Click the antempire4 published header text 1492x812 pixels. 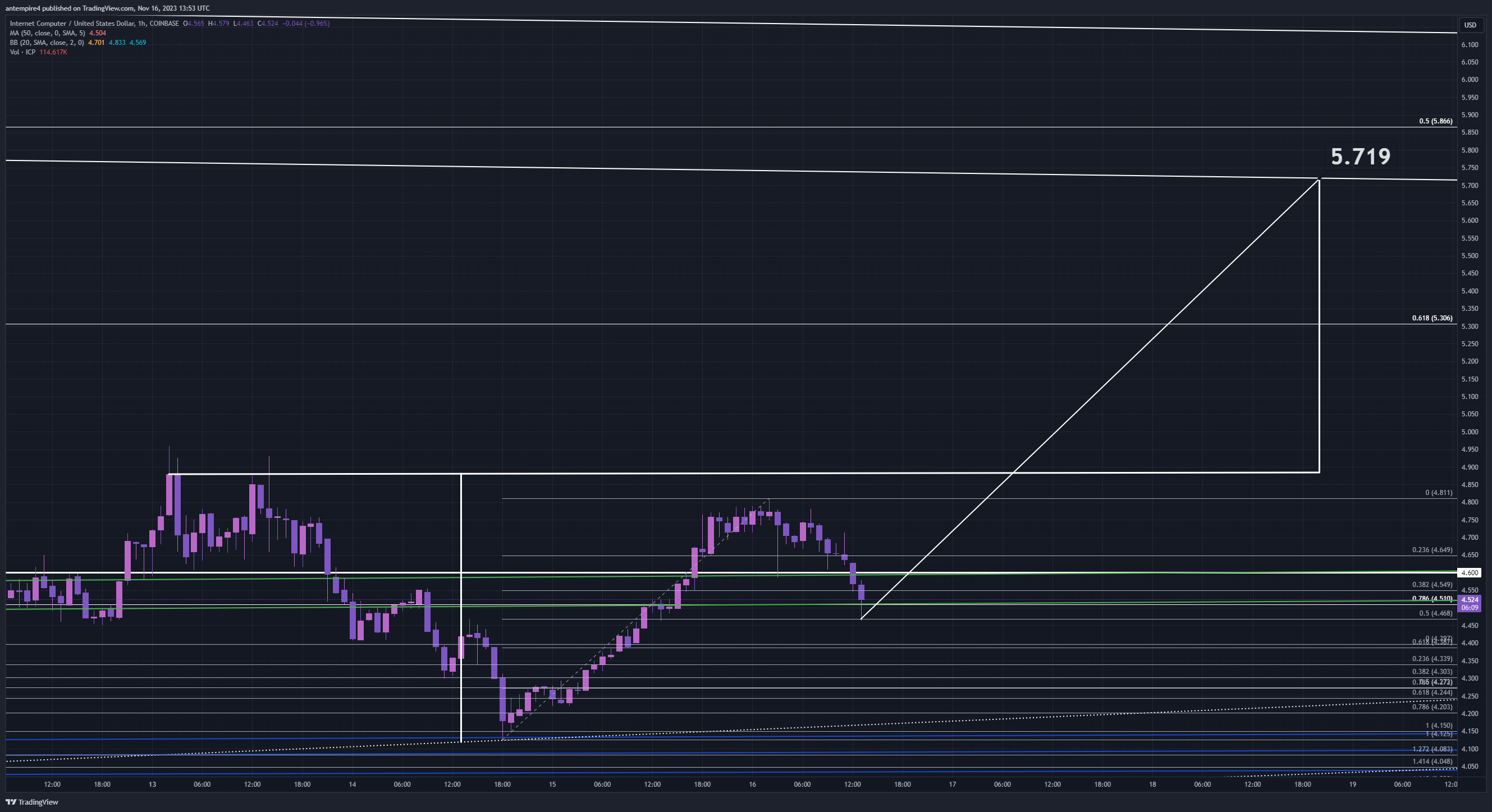tap(108, 8)
